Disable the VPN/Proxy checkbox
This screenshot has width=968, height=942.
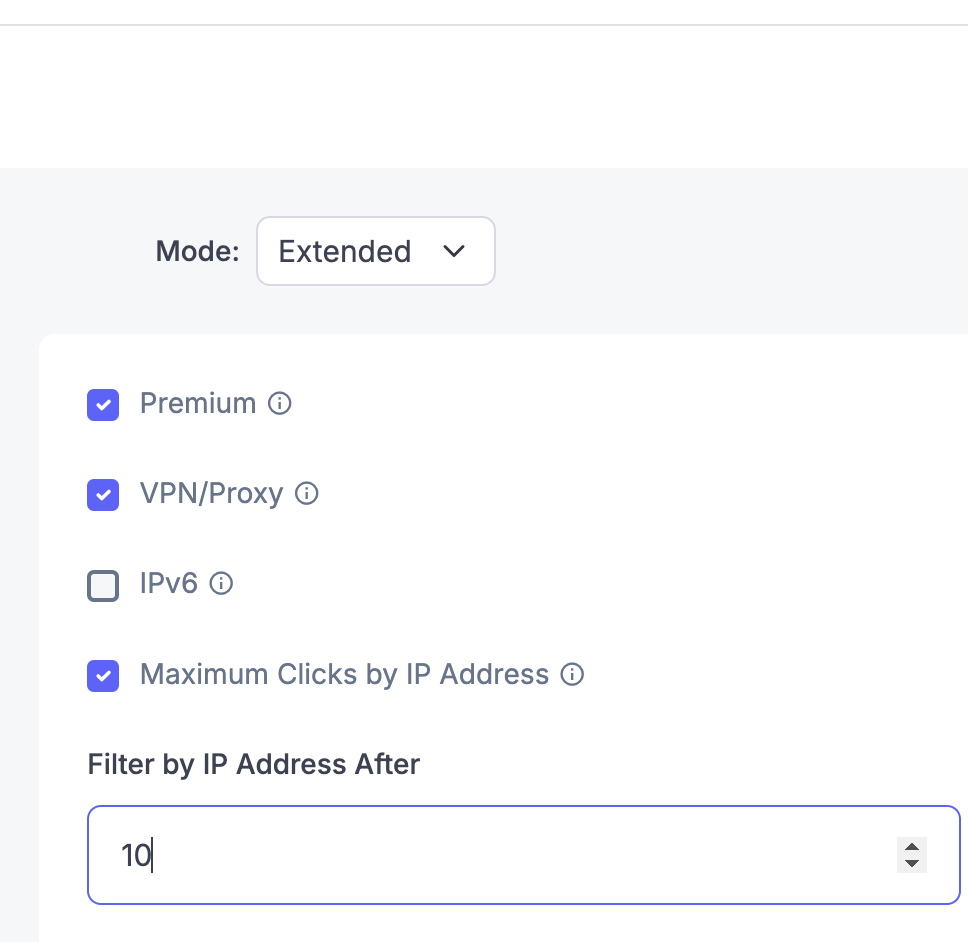pyautogui.click(x=103, y=495)
